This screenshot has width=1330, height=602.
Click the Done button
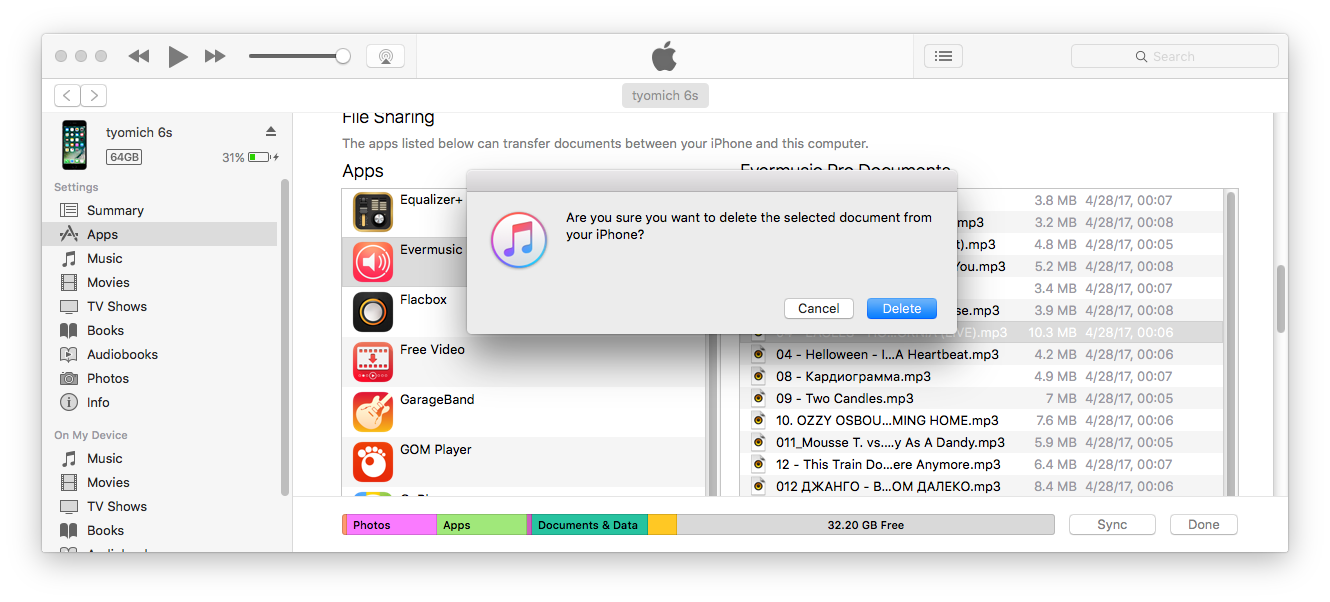[1203, 524]
